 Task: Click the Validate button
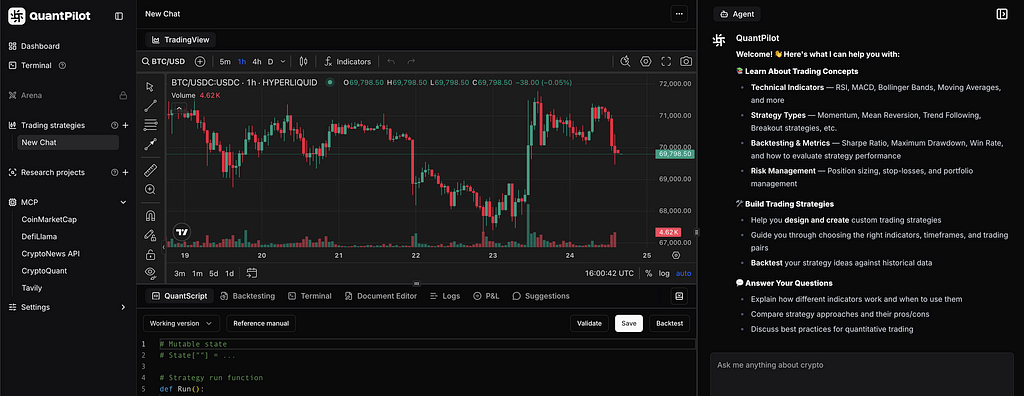589,323
